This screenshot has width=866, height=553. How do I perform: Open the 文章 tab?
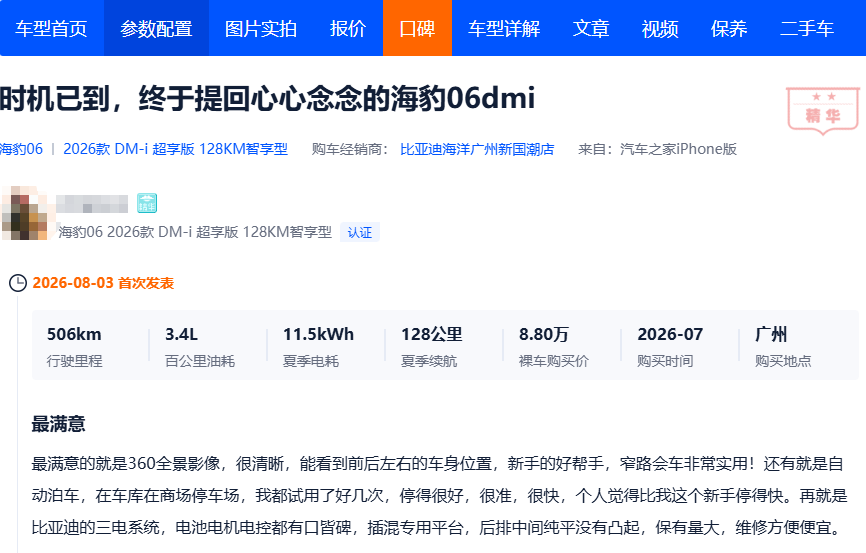(590, 28)
